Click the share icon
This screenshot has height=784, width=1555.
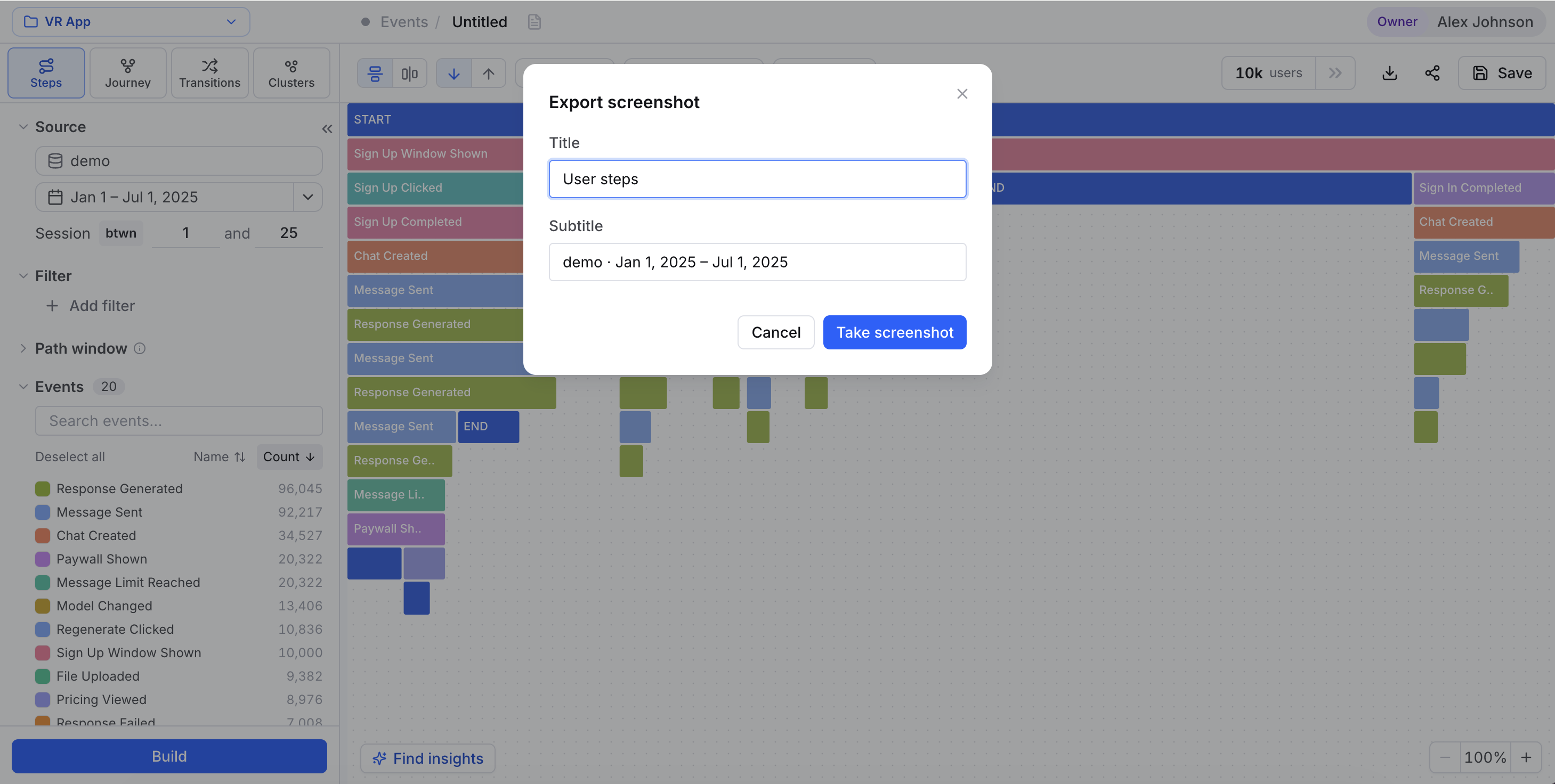pos(1432,73)
